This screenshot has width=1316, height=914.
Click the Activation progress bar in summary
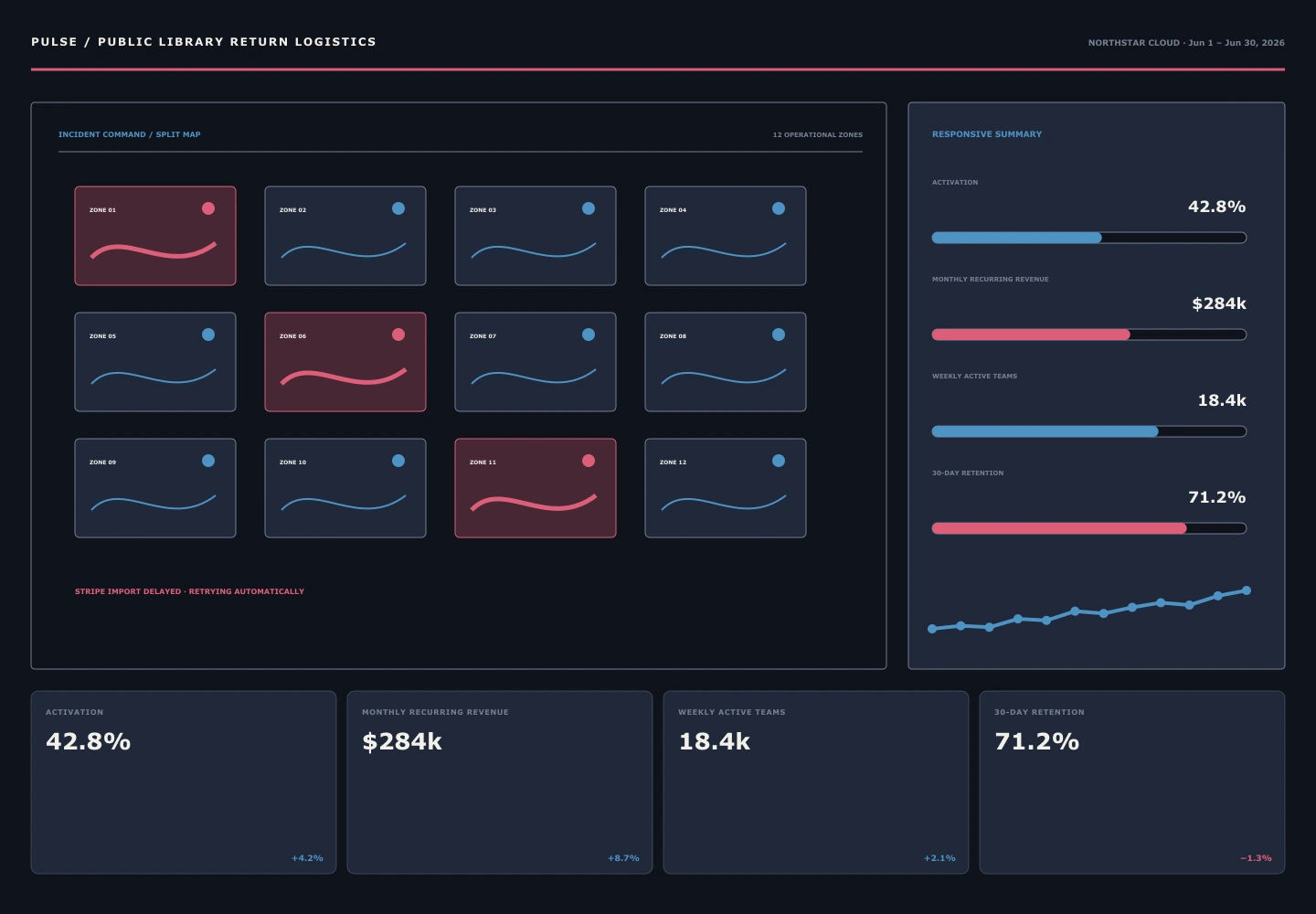pos(1089,238)
